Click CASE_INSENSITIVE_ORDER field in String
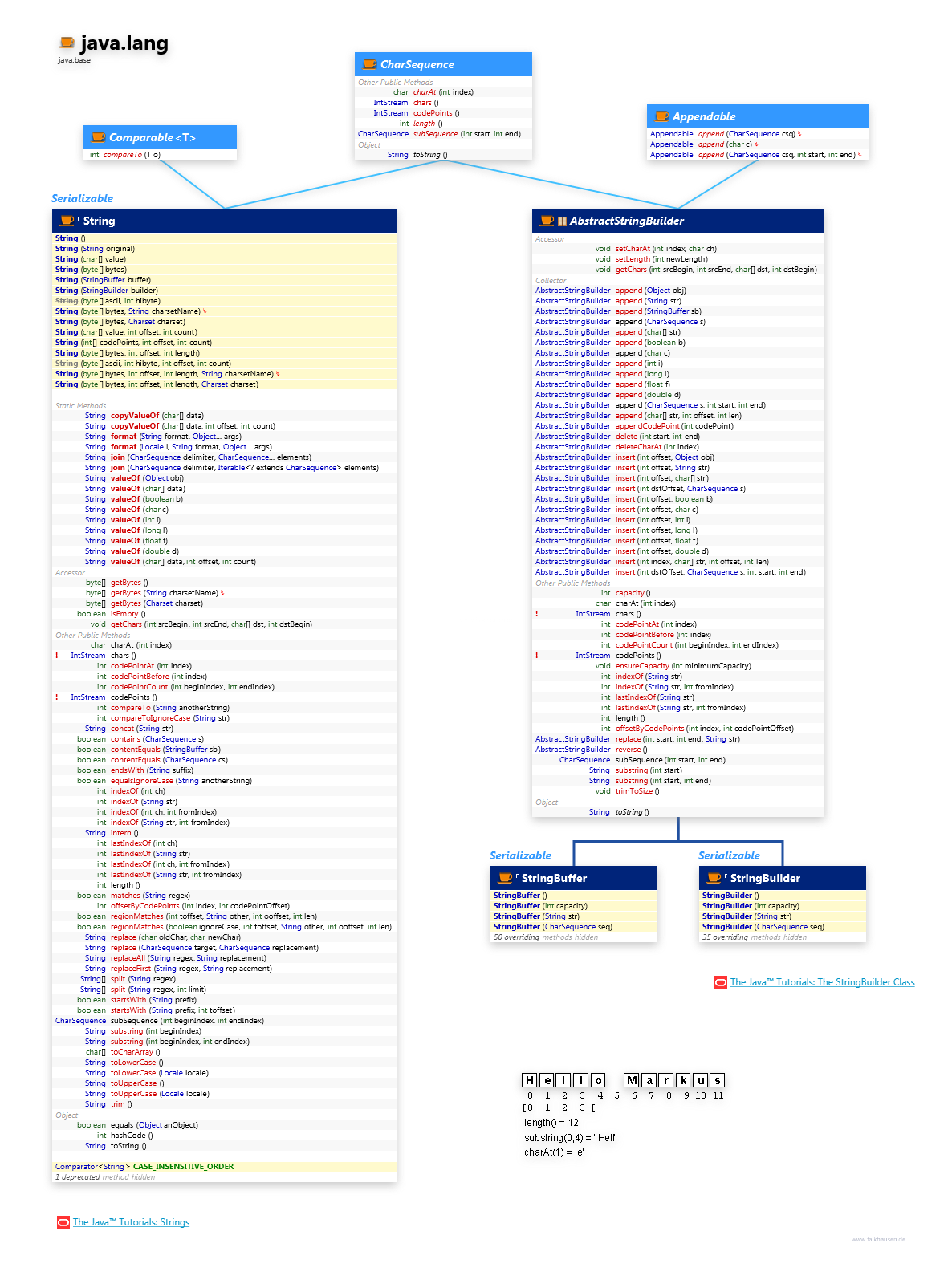Viewport: 952px width, 1276px height. click(x=183, y=1167)
